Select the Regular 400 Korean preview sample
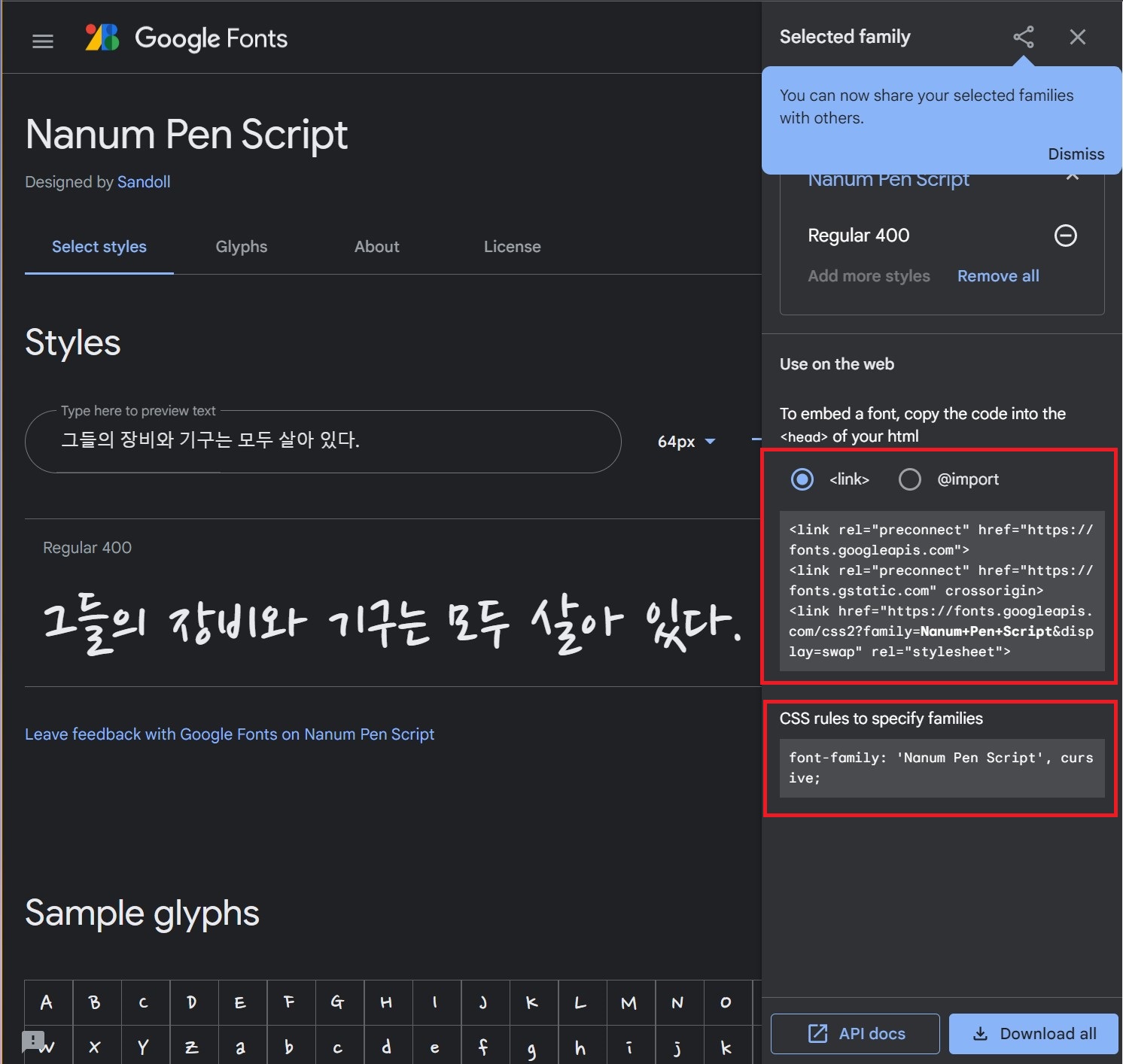The width and height of the screenshot is (1123, 1064). click(x=392, y=625)
